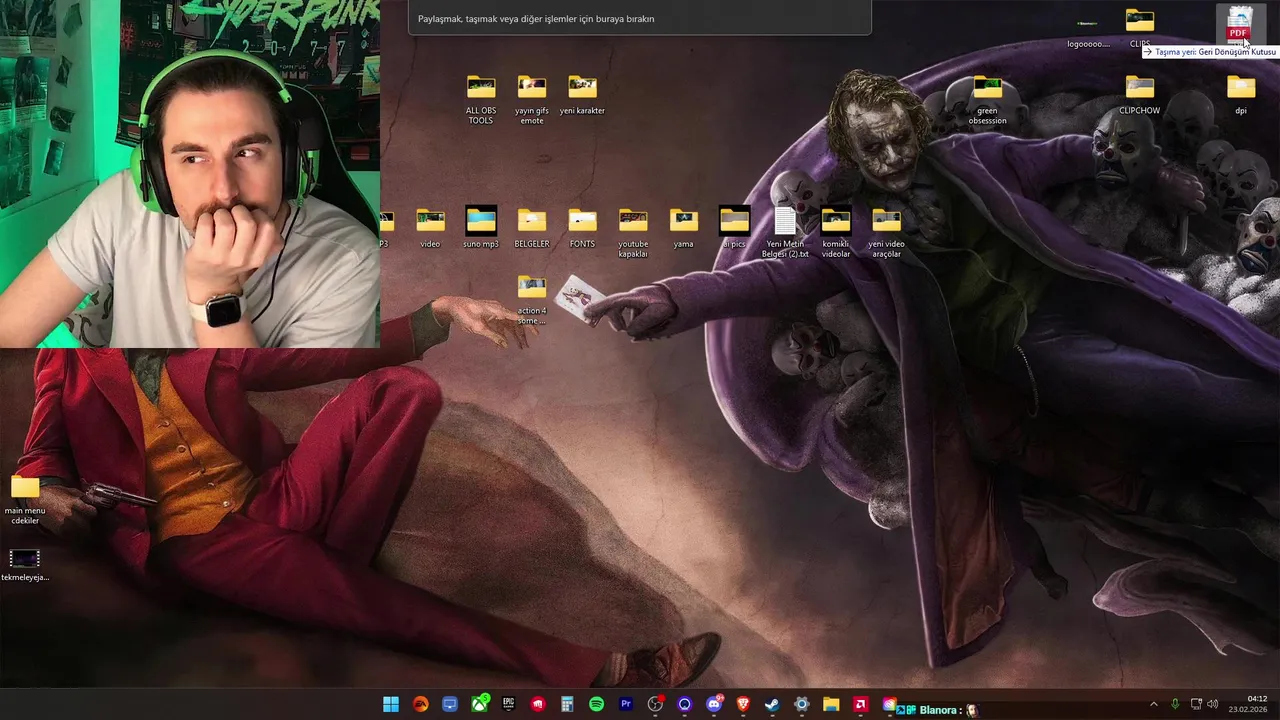
Task: Select Yeni Metin Belgesi (2).txt file
Action: (x=785, y=233)
